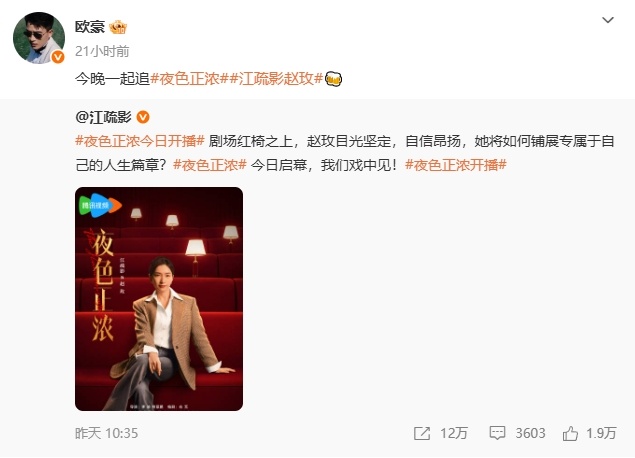This screenshot has height=458, width=635.
Task: Open the #江疏影赵玫# hashtag
Action: [x=276, y=79]
